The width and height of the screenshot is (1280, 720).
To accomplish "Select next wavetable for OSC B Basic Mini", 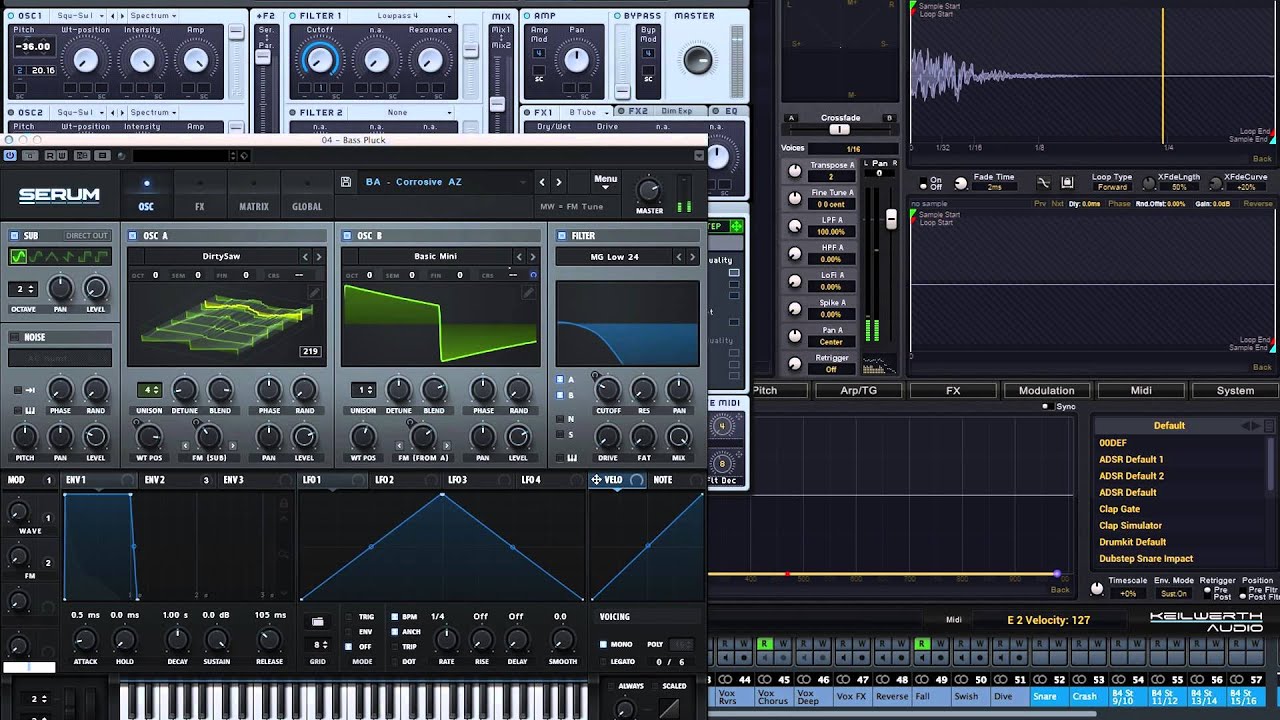I will pyautogui.click(x=532, y=257).
